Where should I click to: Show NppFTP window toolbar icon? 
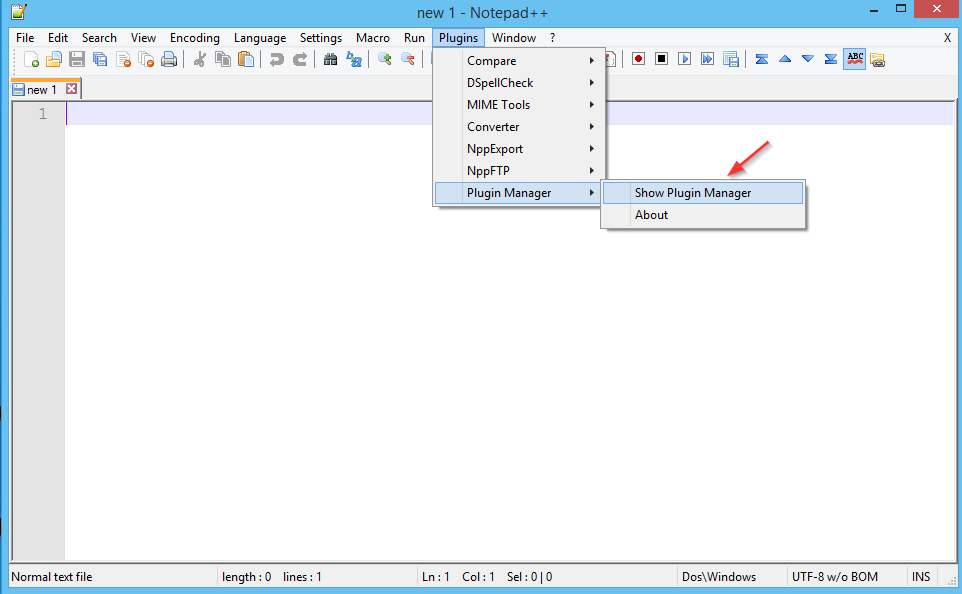pyautogui.click(x=878, y=60)
